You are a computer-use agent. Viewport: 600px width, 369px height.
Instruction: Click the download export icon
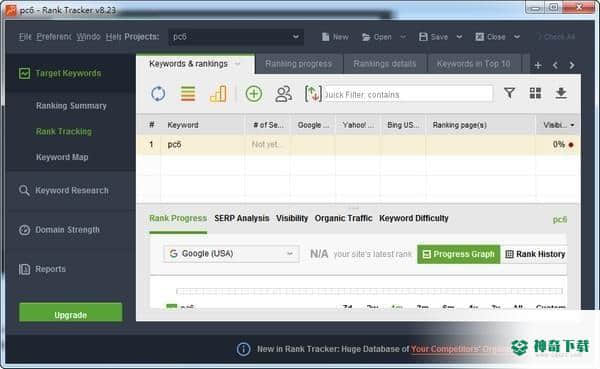561,93
